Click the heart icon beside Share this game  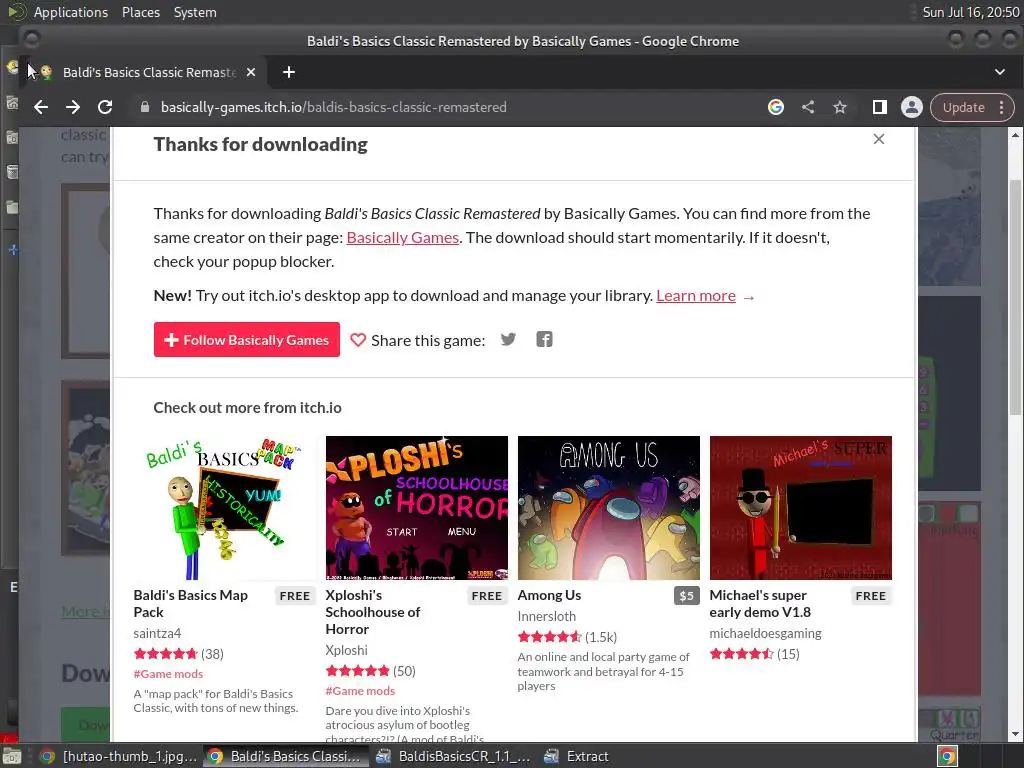pyautogui.click(x=358, y=340)
